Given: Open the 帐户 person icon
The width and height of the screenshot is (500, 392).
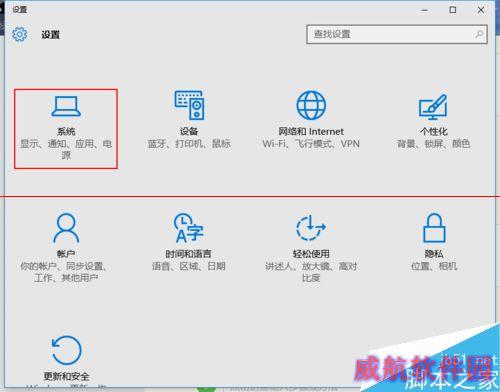Looking at the screenshot, I should (x=66, y=228).
